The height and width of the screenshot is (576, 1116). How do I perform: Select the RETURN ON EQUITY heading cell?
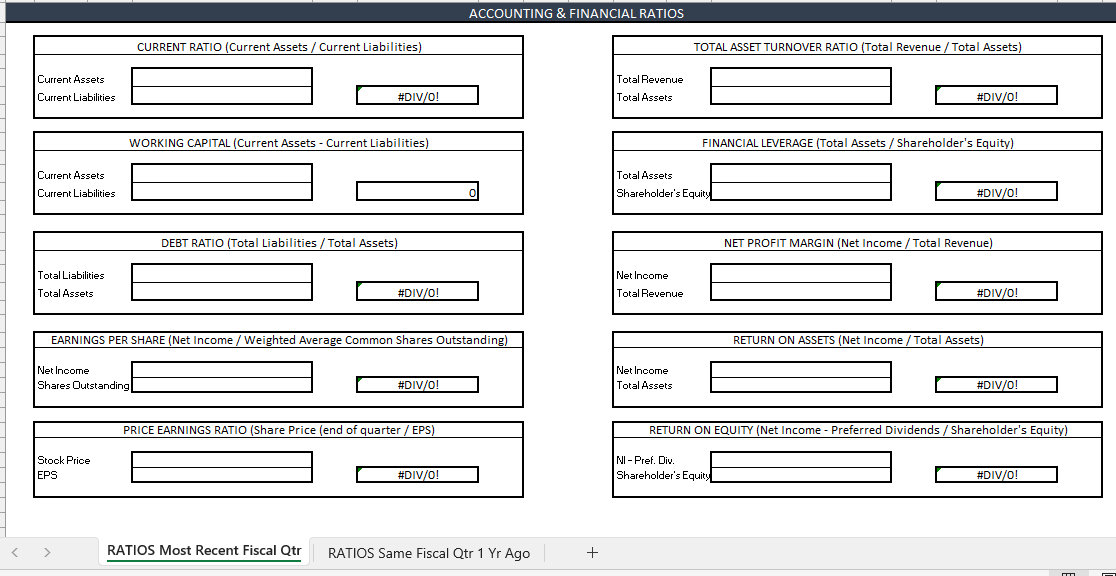tap(858, 429)
